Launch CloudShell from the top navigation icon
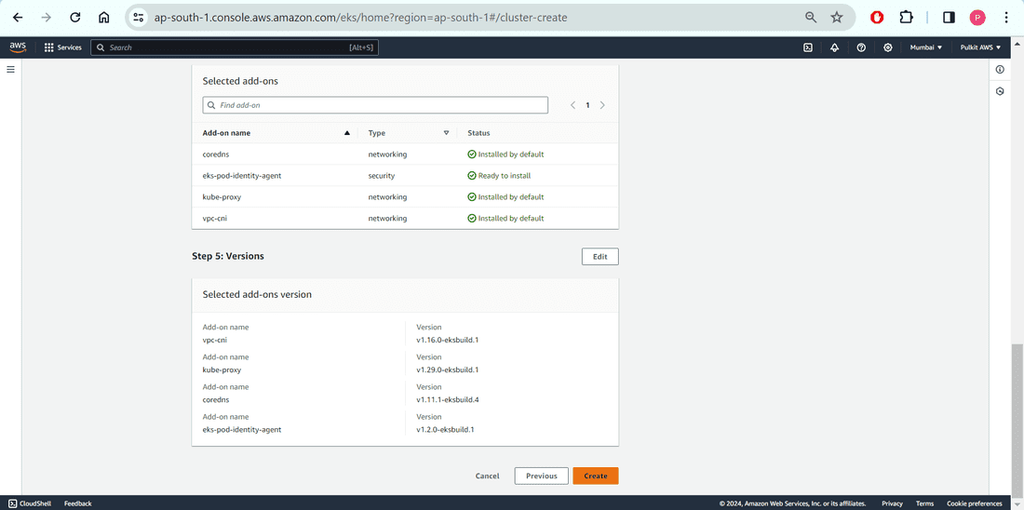1024x510 pixels. point(808,48)
